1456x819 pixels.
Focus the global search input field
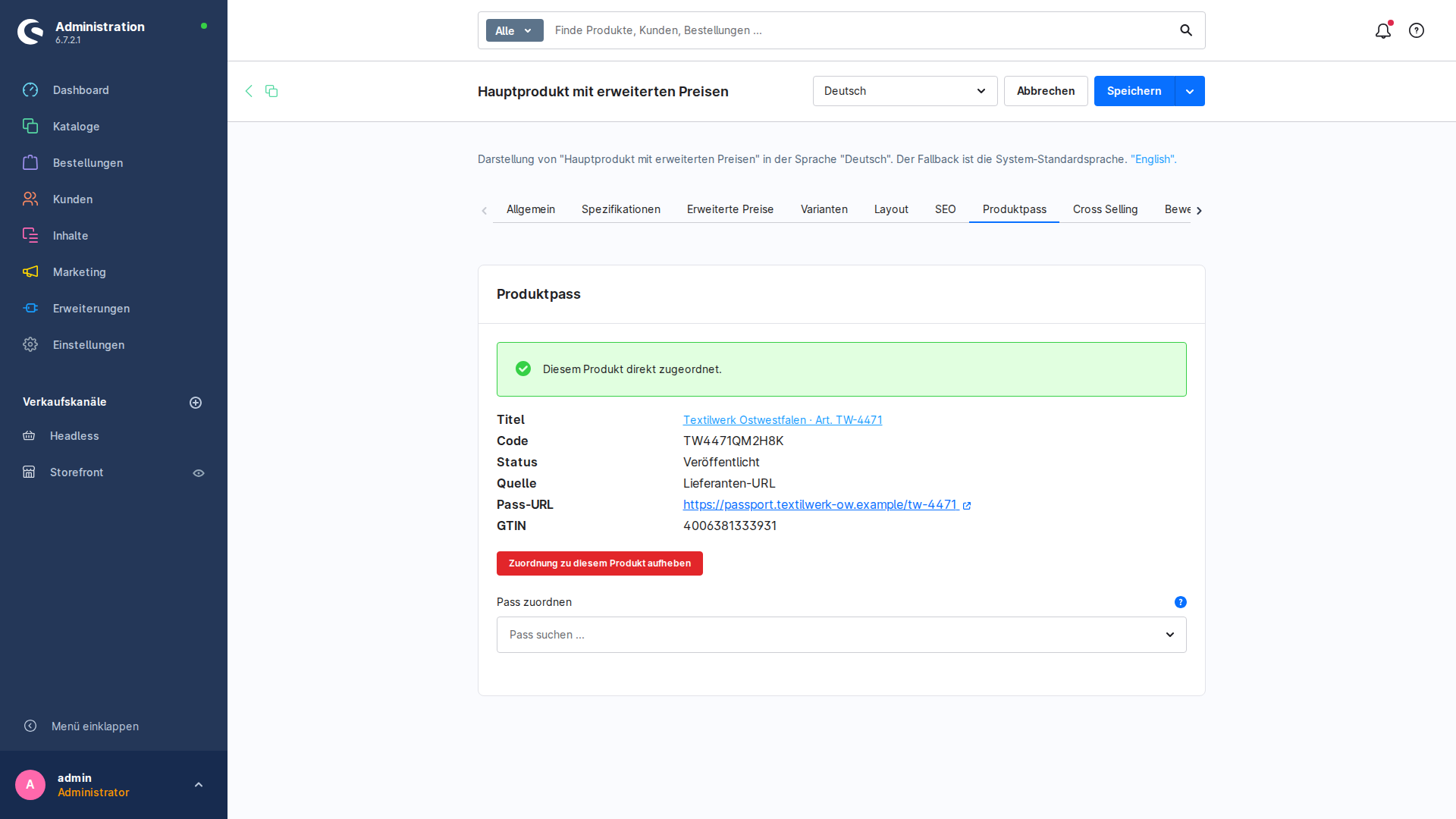tap(857, 30)
